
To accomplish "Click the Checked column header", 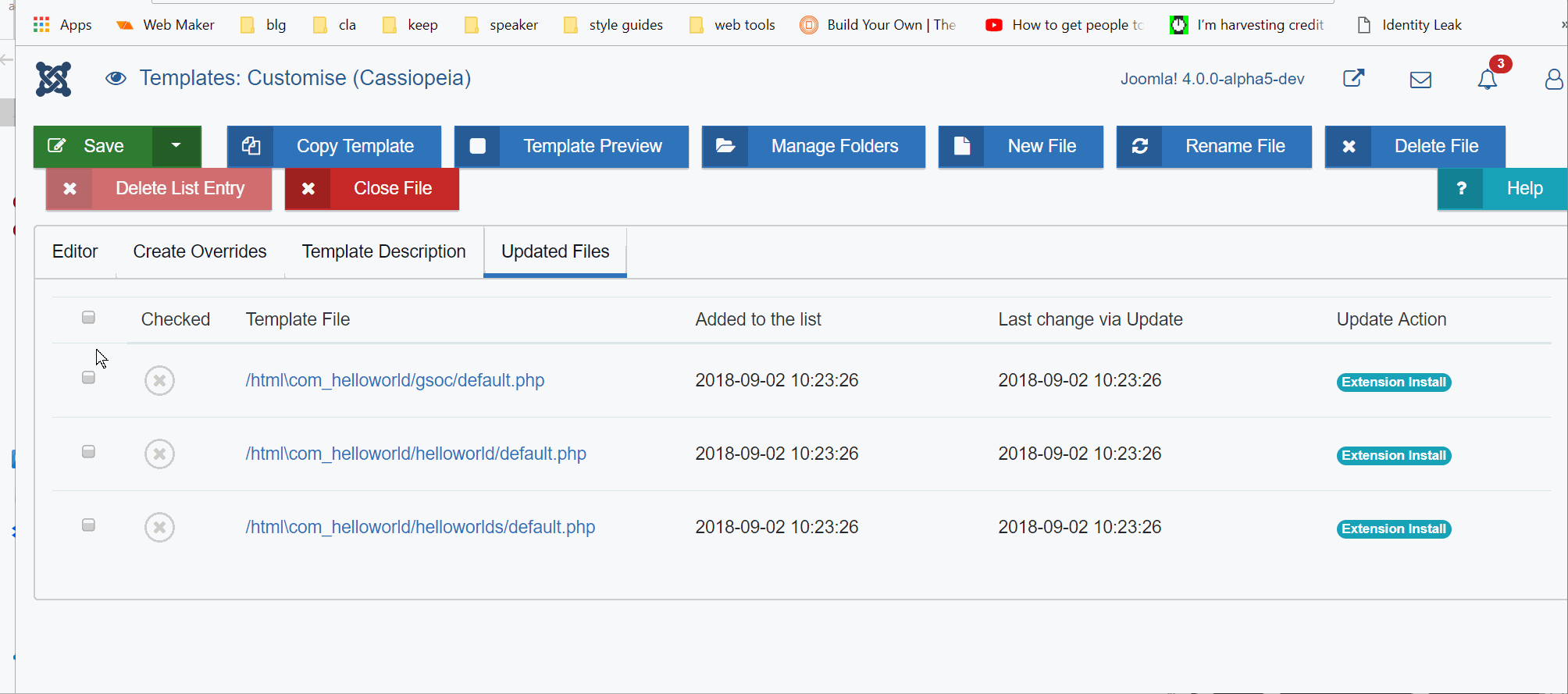I will tap(176, 319).
